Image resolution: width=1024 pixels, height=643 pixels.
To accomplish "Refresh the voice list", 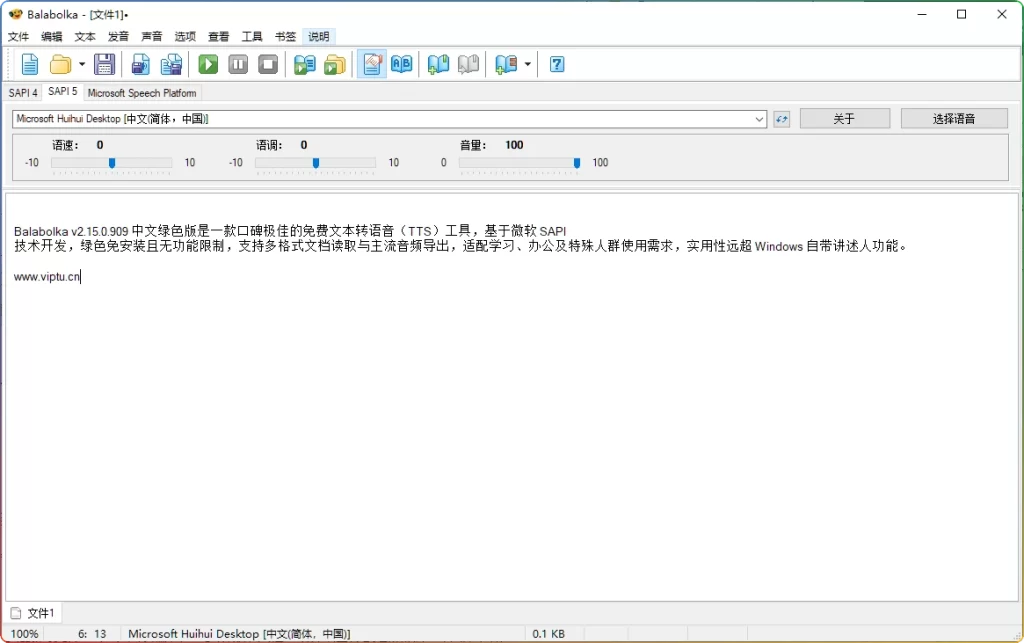I will [781, 118].
